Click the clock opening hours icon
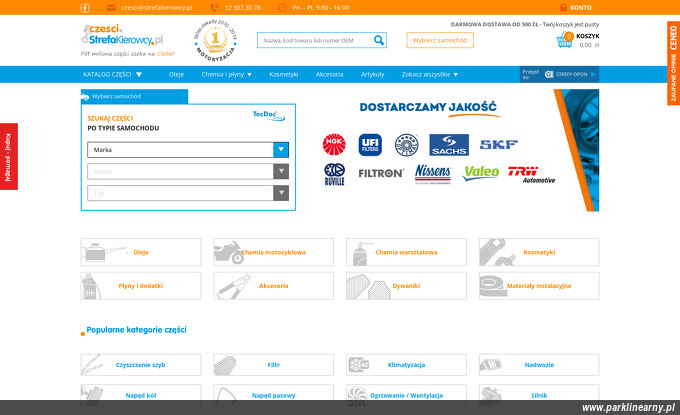The height and width of the screenshot is (415, 680). pos(282,8)
